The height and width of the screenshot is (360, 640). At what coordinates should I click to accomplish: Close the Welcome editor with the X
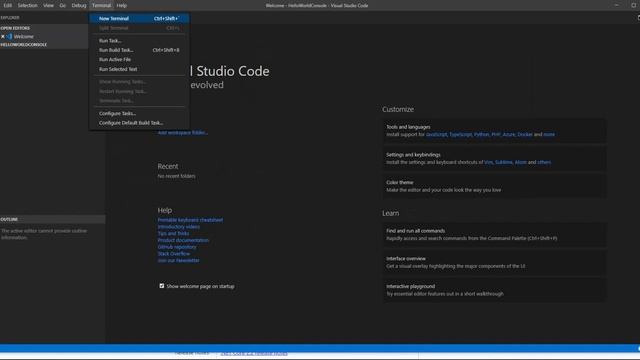3,36
